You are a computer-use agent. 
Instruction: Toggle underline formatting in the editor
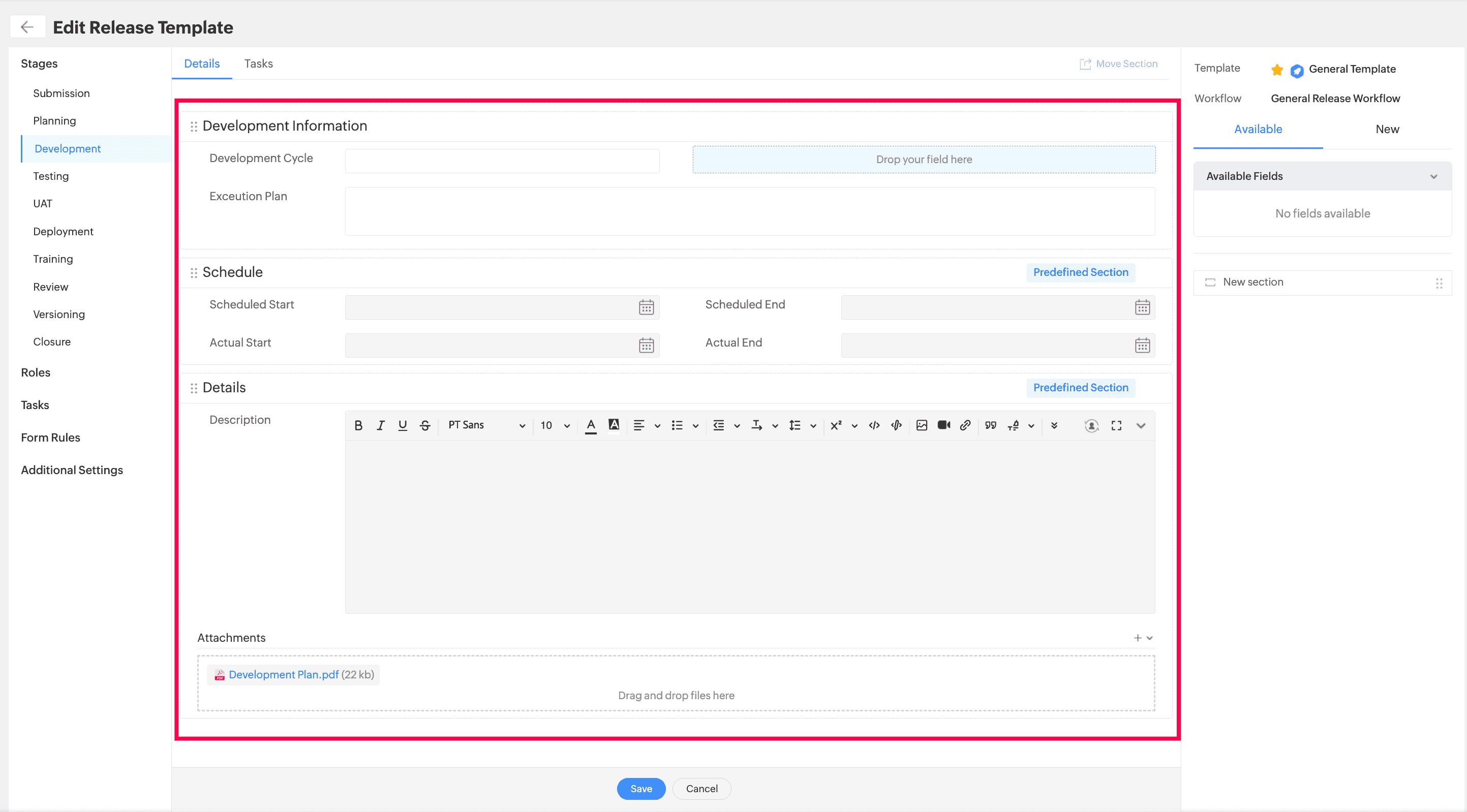pyautogui.click(x=403, y=425)
